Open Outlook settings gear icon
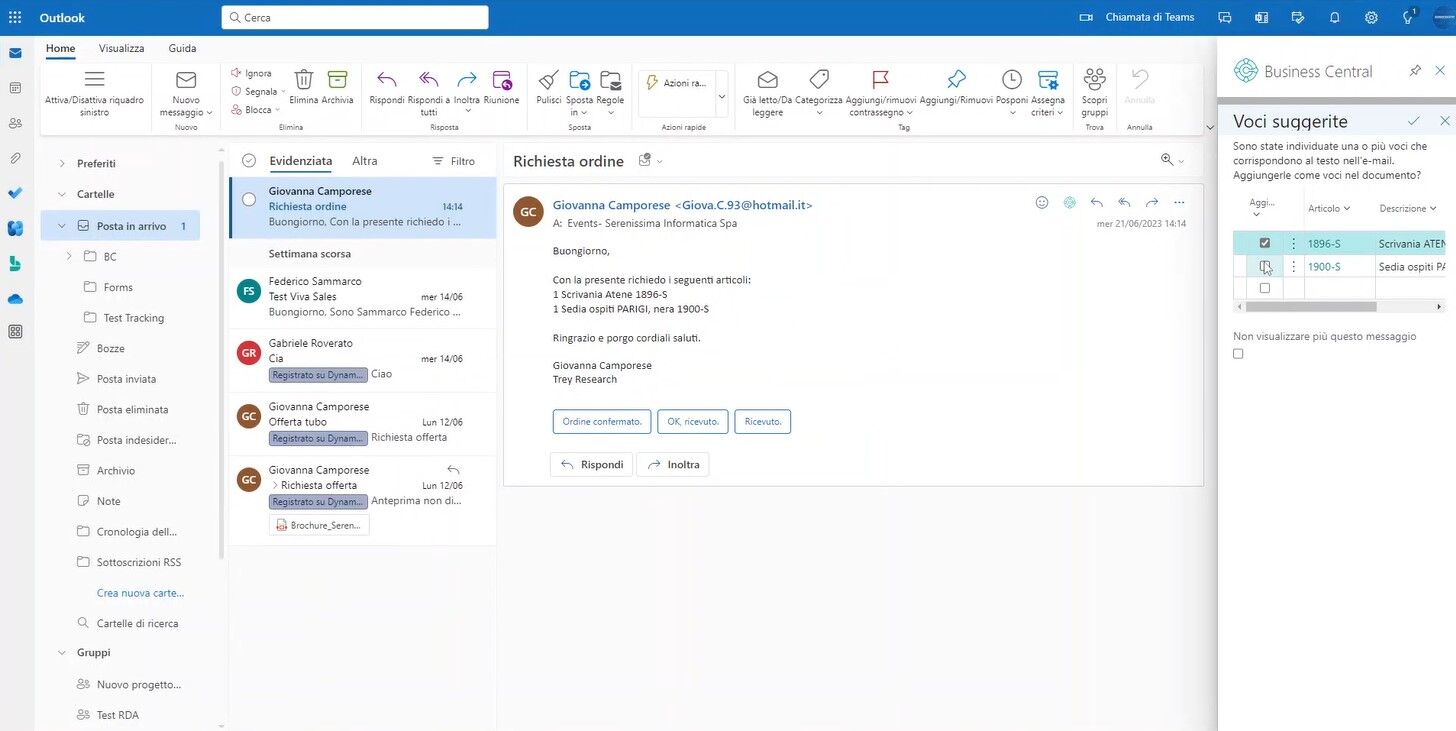The width and height of the screenshot is (1456, 731). [x=1370, y=17]
